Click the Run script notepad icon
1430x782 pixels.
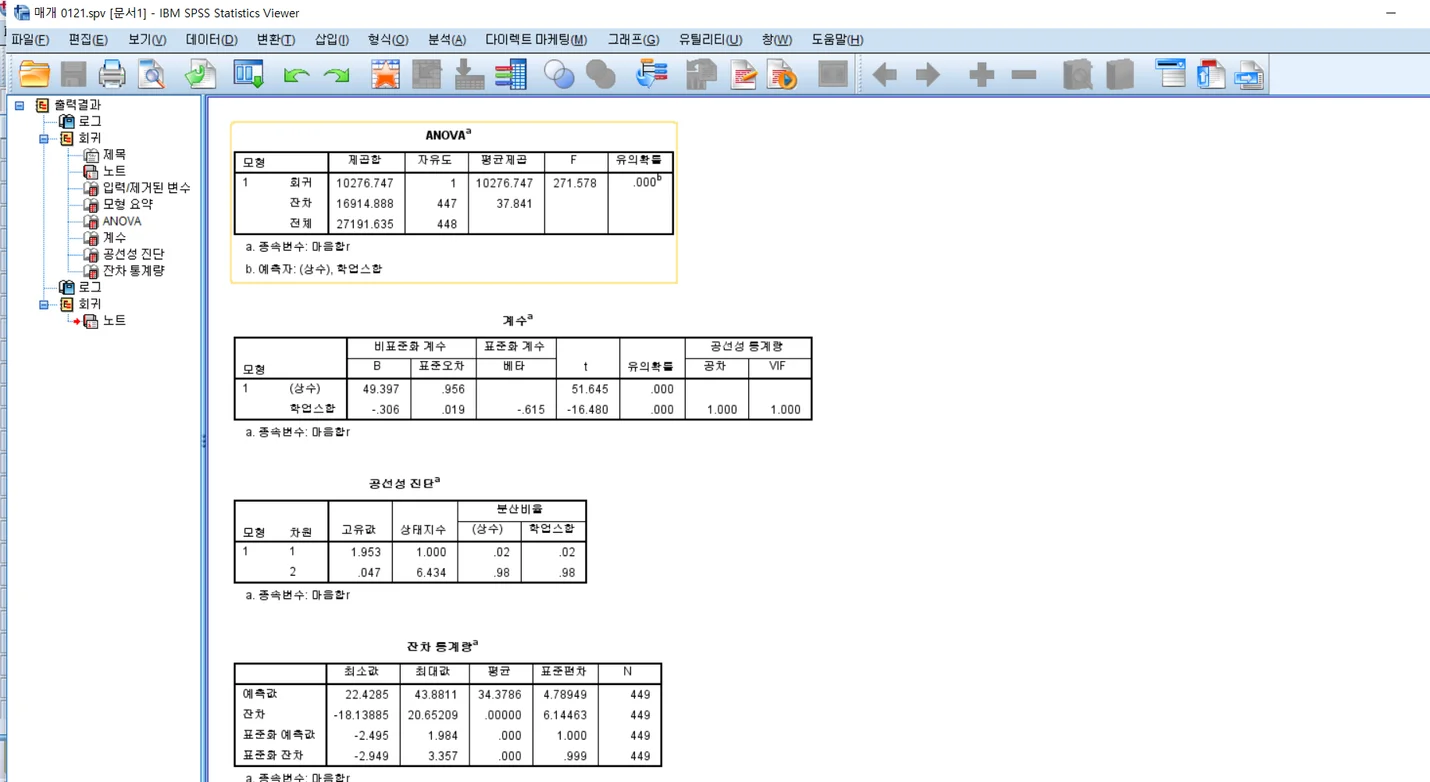(x=743, y=74)
